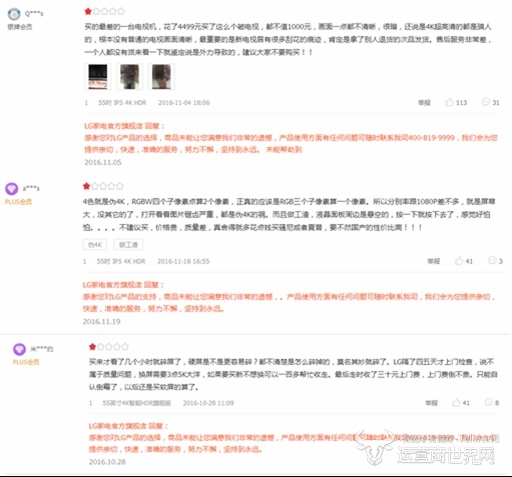Click LG家电官方旗舰店 回复 above 2016.11.05

[x=124, y=126]
